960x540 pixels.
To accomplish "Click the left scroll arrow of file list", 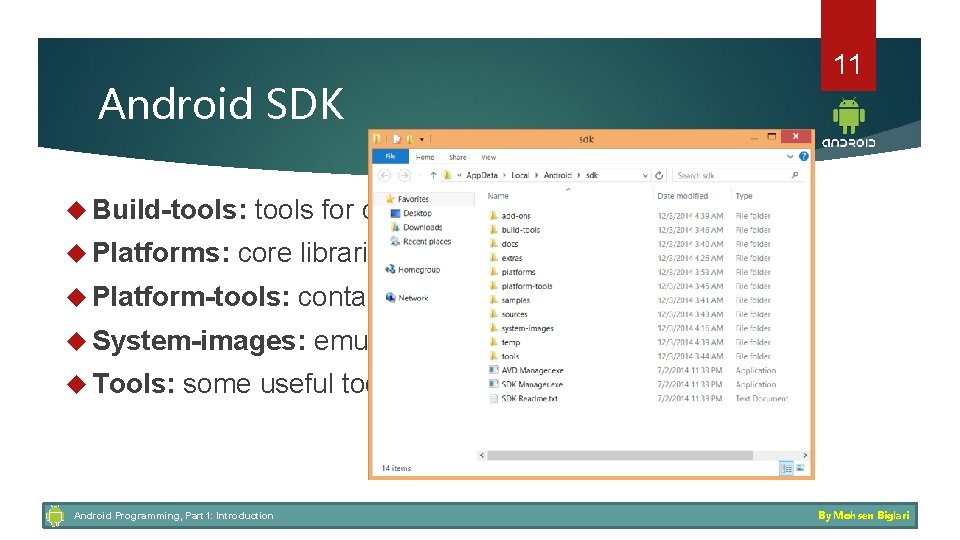I will [482, 456].
